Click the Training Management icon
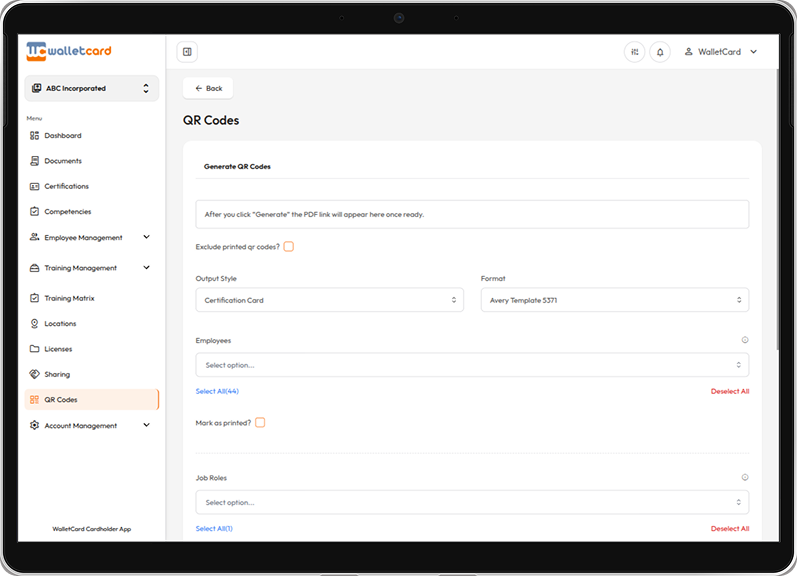This screenshot has width=797, height=576. coord(34,268)
